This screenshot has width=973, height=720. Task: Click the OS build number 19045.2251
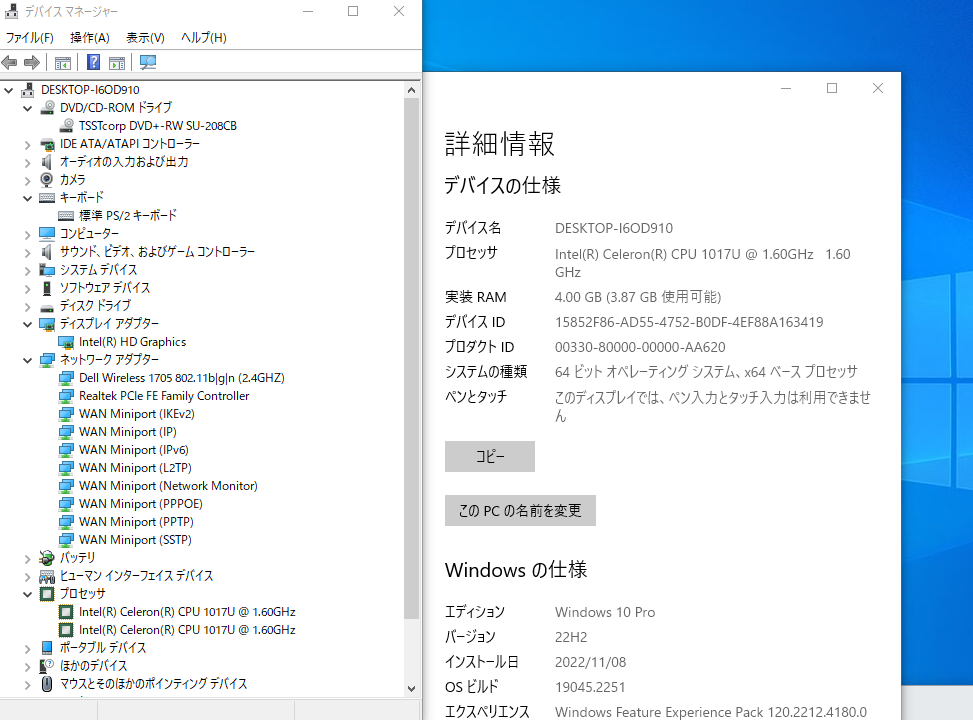pyautogui.click(x=590, y=687)
